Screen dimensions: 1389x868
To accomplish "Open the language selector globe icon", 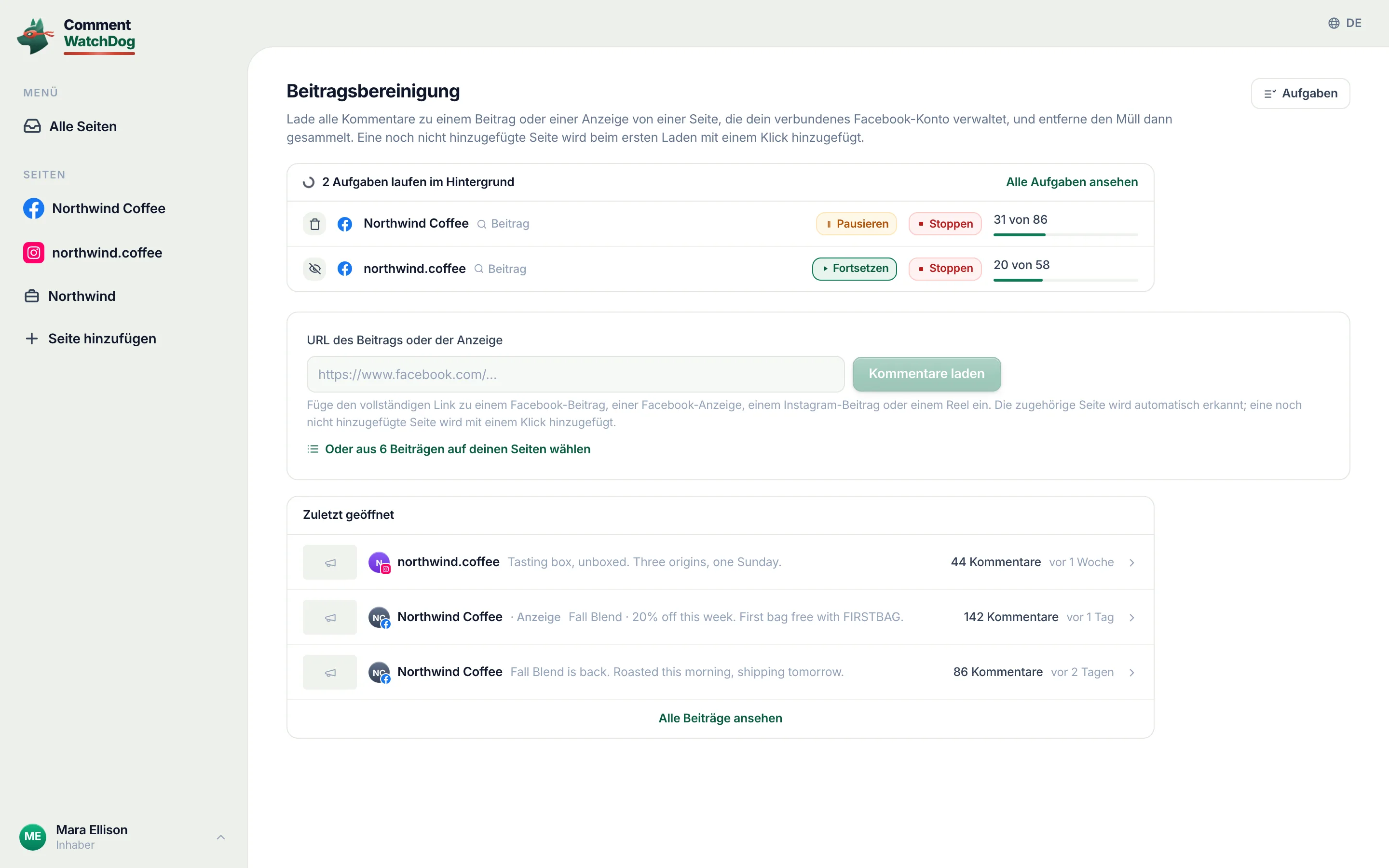I will 1334,23.
